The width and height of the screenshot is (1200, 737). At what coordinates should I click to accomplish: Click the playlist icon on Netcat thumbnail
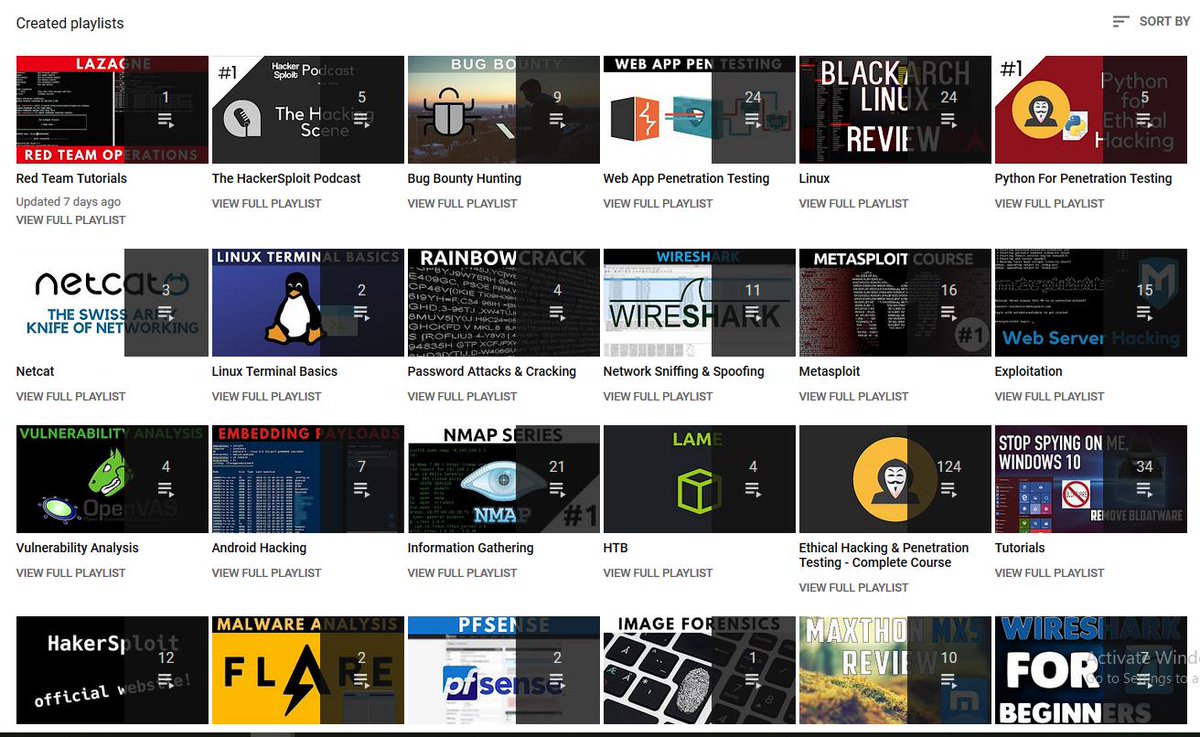166,313
